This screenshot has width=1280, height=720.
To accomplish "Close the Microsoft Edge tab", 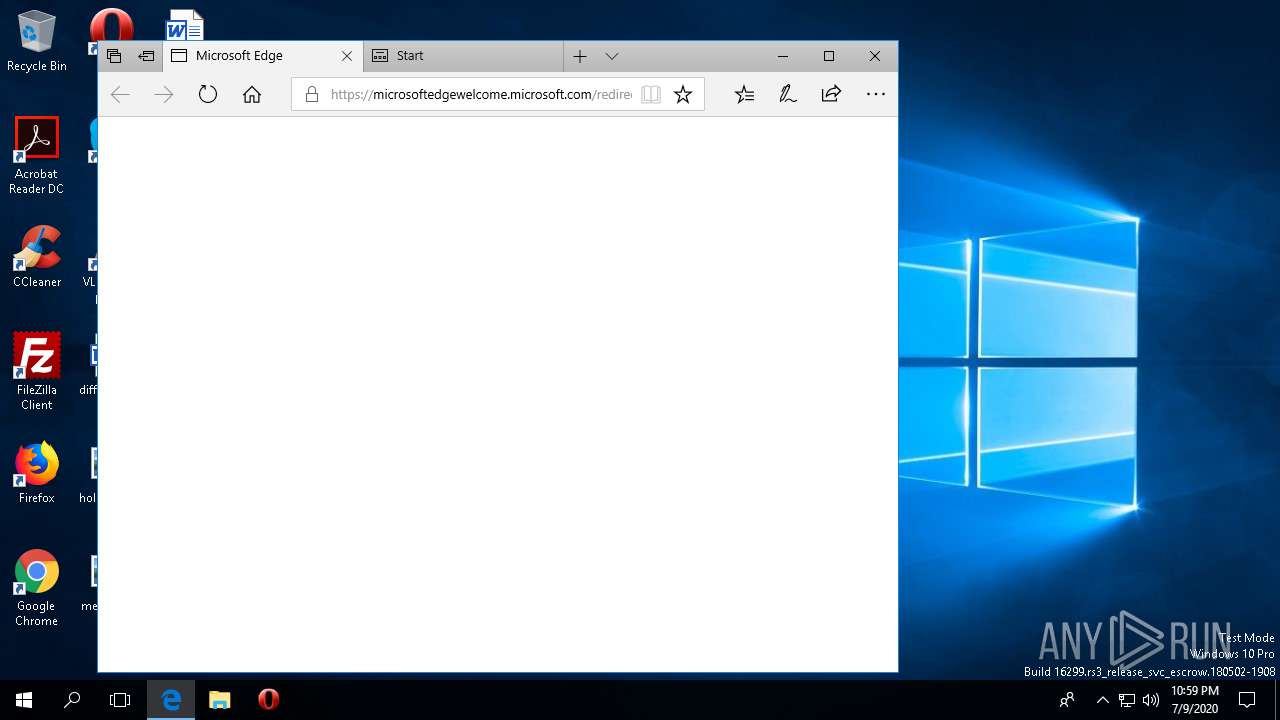I will tap(347, 56).
